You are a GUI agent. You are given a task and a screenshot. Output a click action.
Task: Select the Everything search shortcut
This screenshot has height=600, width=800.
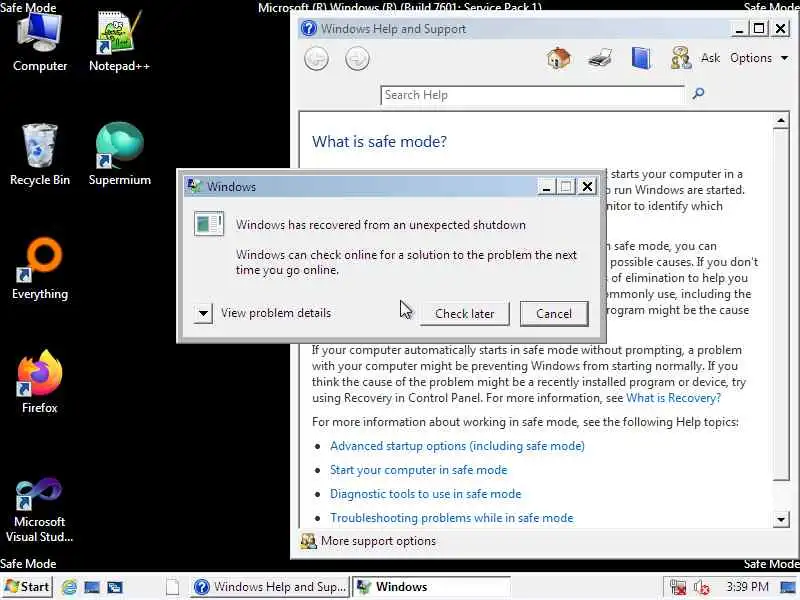(40, 269)
